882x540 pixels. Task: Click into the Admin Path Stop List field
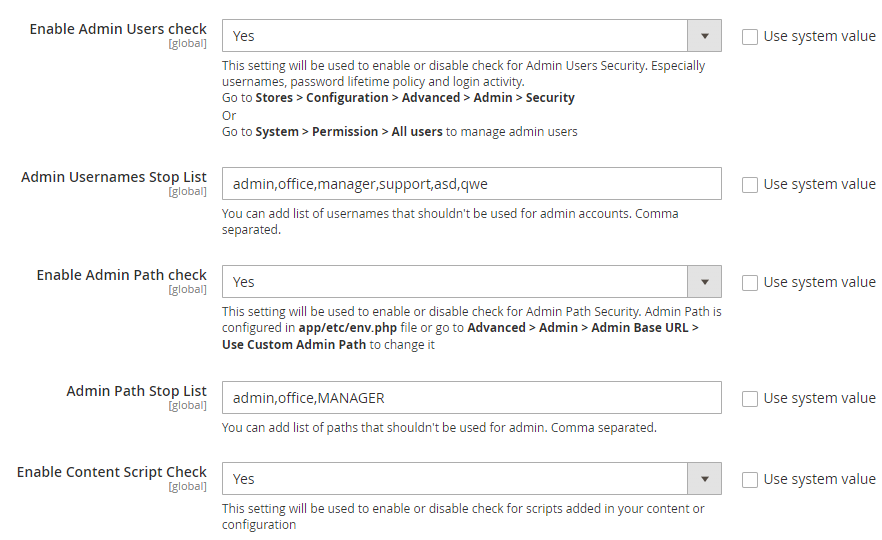pos(471,398)
